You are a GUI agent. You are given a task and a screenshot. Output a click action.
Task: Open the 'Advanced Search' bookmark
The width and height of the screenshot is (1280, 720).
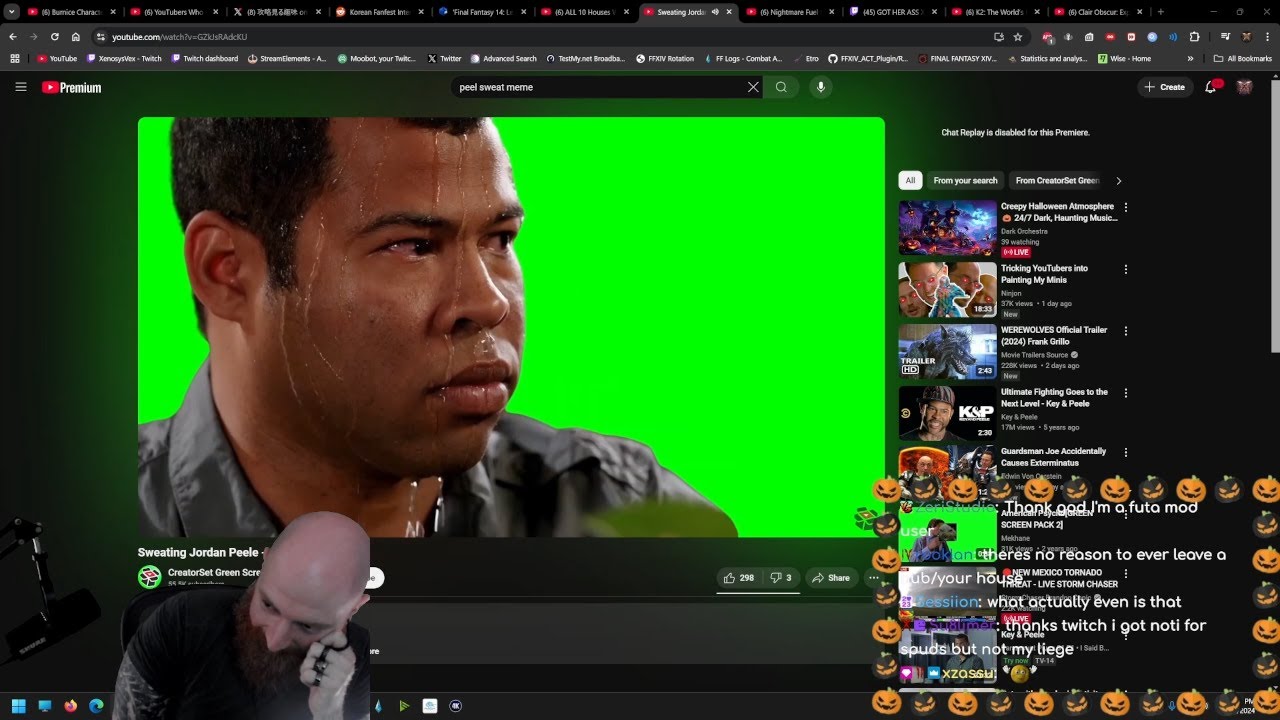pyautogui.click(x=503, y=59)
